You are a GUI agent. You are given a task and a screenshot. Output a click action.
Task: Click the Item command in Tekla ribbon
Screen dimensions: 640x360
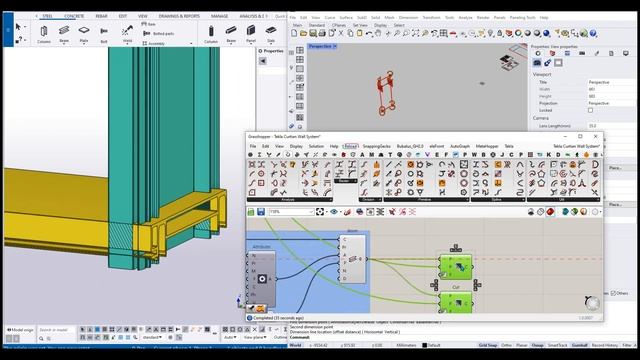click(149, 24)
